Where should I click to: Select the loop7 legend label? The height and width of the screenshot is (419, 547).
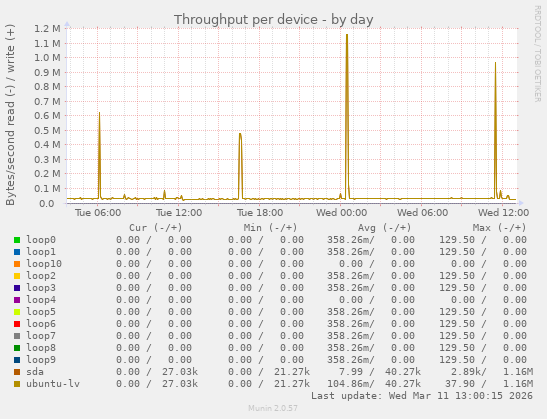[41, 336]
